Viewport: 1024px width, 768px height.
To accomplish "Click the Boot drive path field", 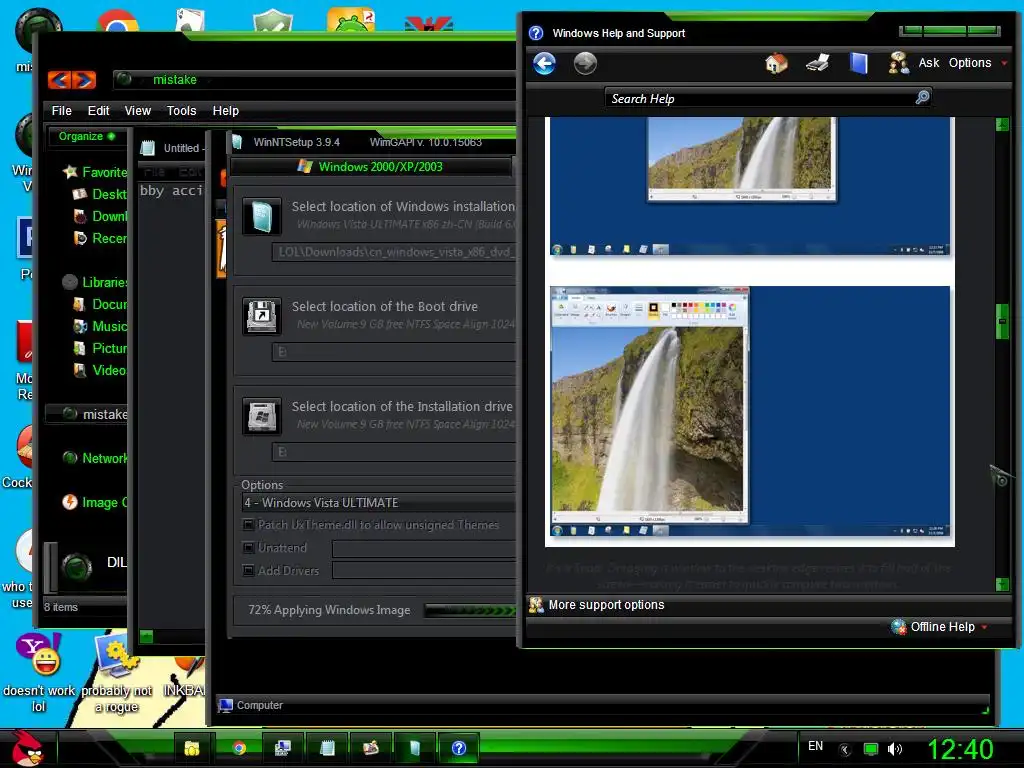I will tap(394, 352).
